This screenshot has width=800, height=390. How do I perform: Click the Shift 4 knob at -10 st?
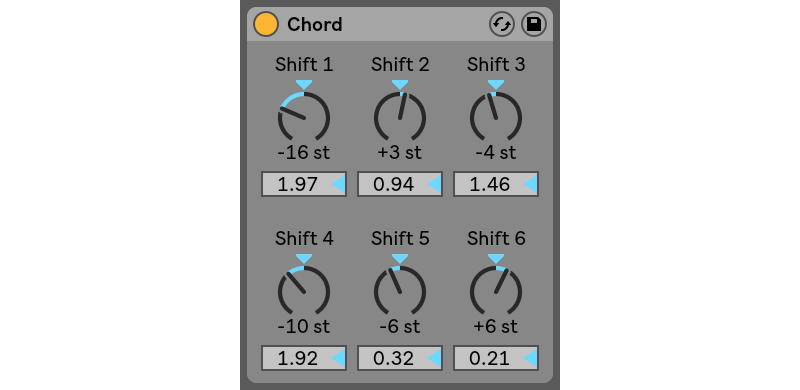pyautogui.click(x=304, y=290)
